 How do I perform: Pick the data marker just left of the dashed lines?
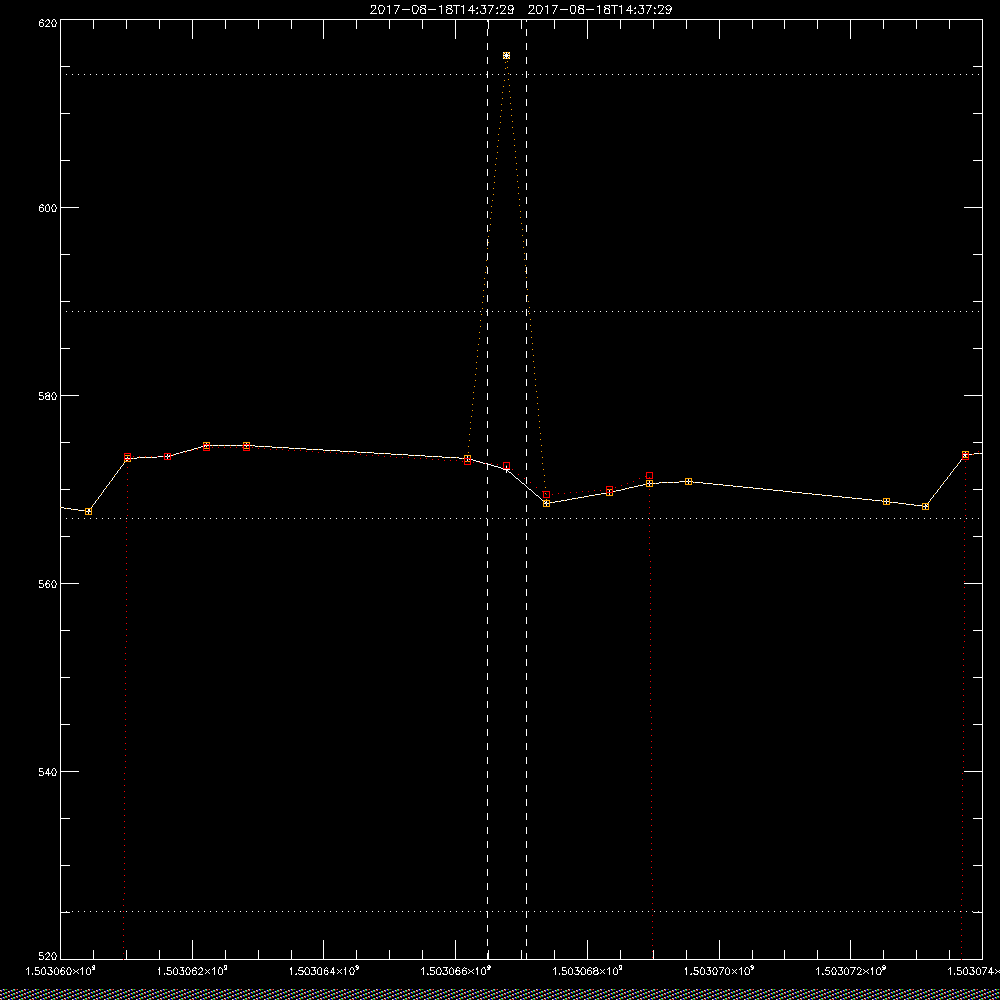point(467,459)
